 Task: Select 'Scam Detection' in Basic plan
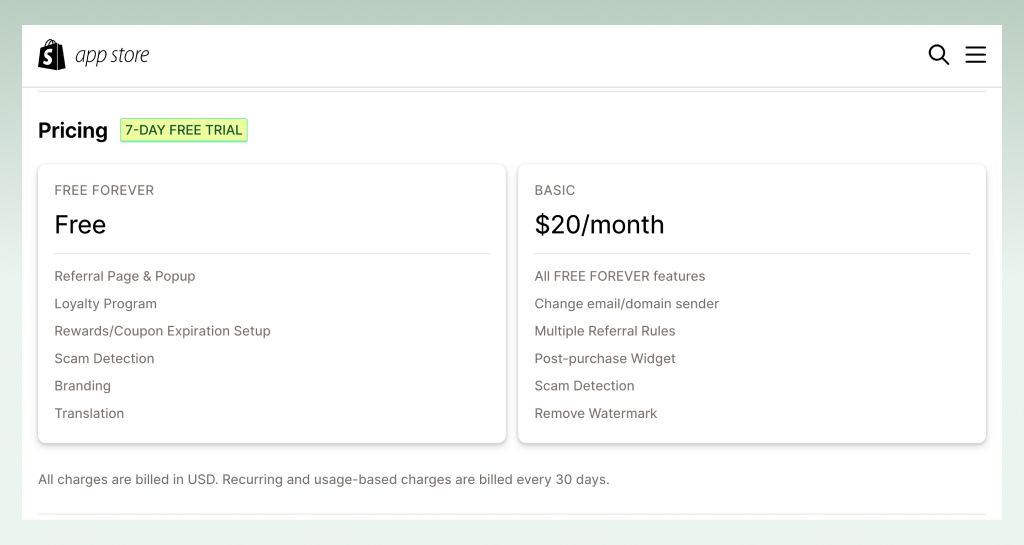(584, 386)
